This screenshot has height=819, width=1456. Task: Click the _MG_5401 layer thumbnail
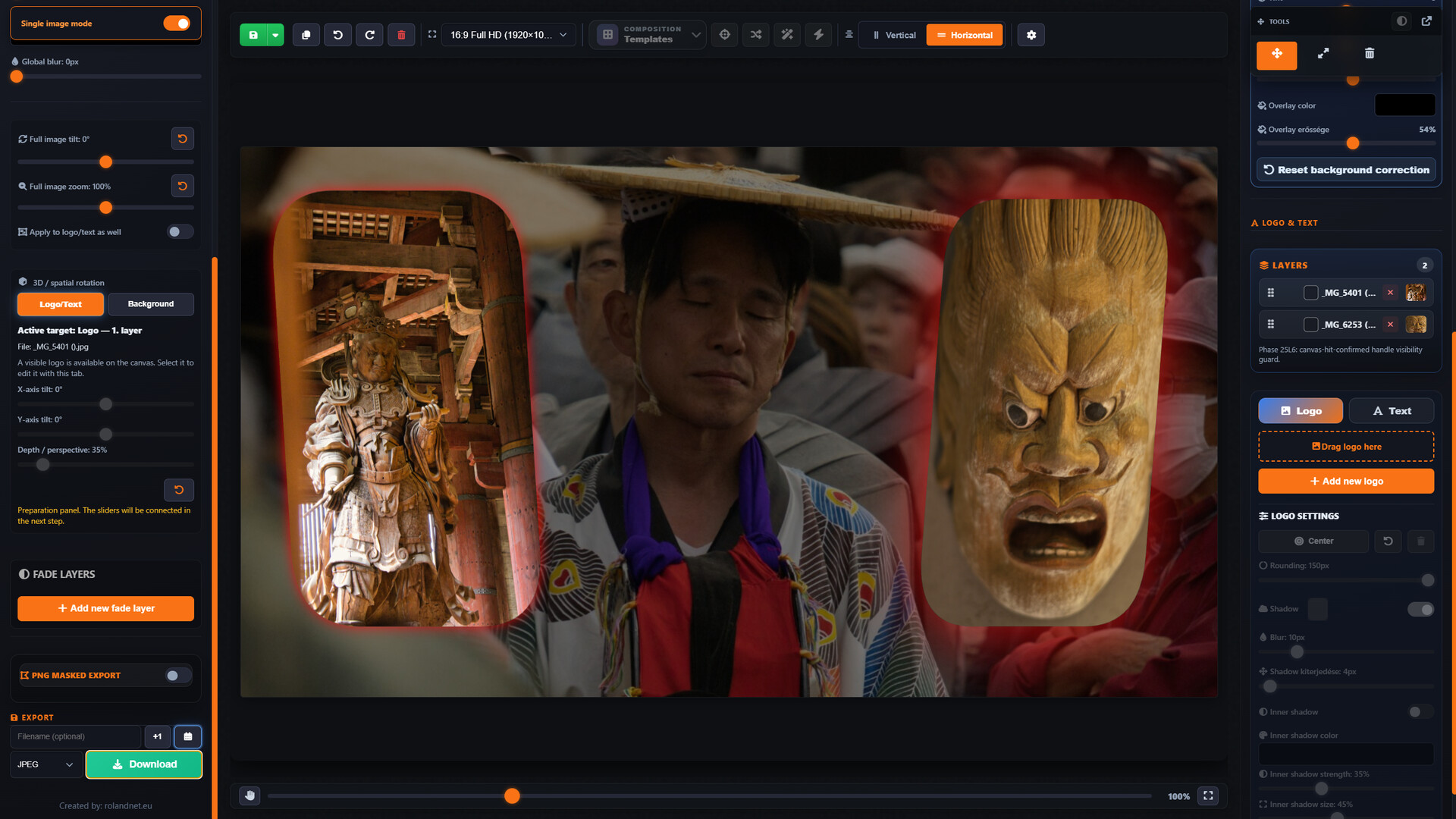pyautogui.click(x=1416, y=293)
